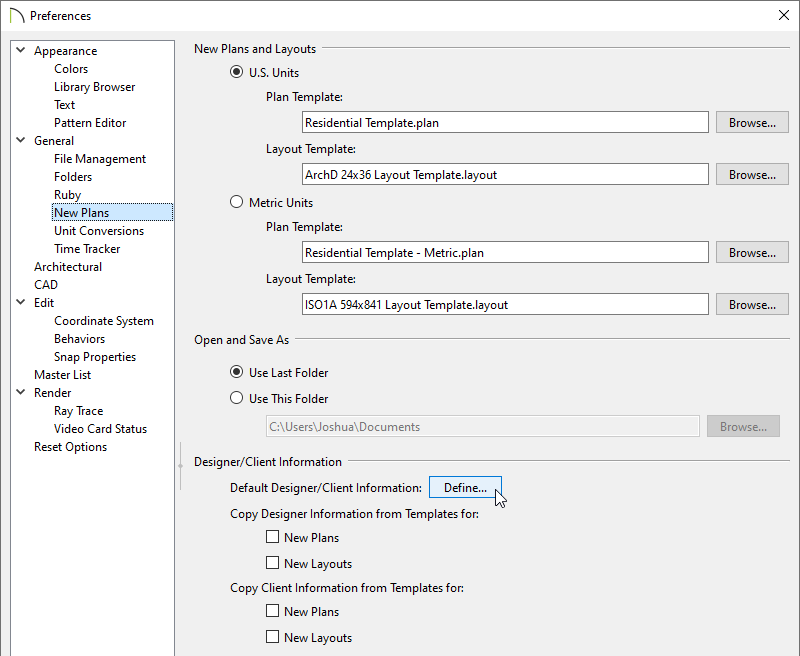Image resolution: width=800 pixels, height=656 pixels.
Task: Browse for ISO1A 594x841 Layout Template
Action: coord(752,305)
